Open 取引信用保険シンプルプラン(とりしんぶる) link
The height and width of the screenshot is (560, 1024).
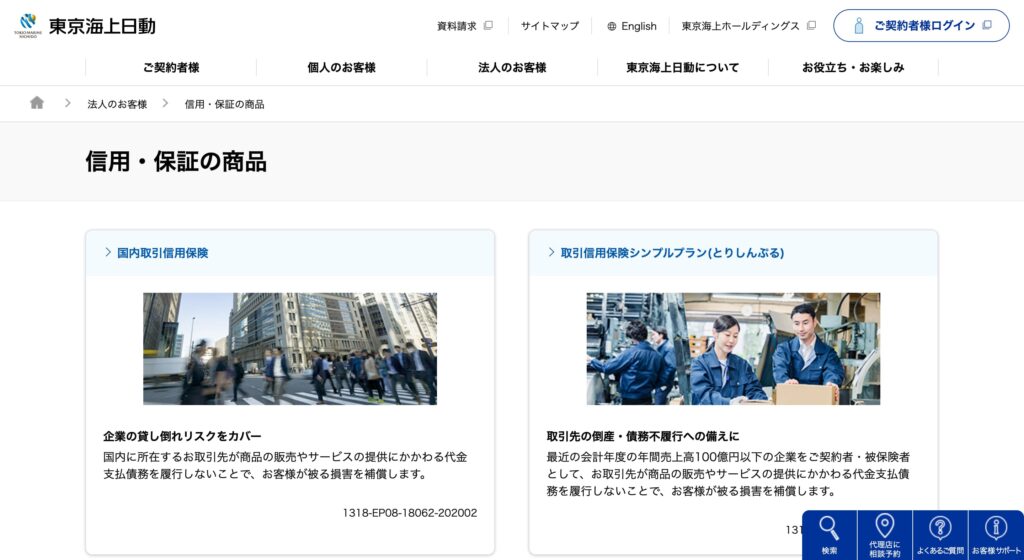(672, 253)
